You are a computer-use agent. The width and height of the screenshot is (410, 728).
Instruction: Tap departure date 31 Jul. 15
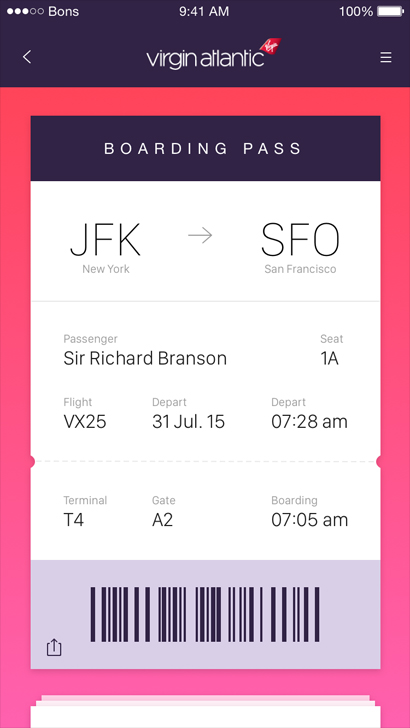click(189, 422)
